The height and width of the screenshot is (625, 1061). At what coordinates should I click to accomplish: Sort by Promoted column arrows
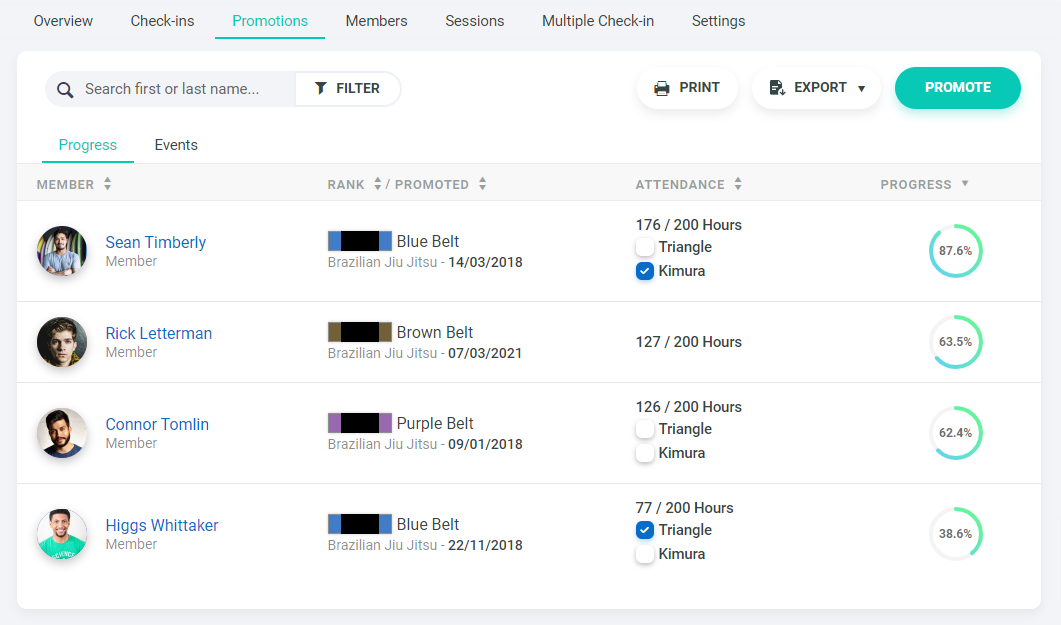[x=482, y=184]
